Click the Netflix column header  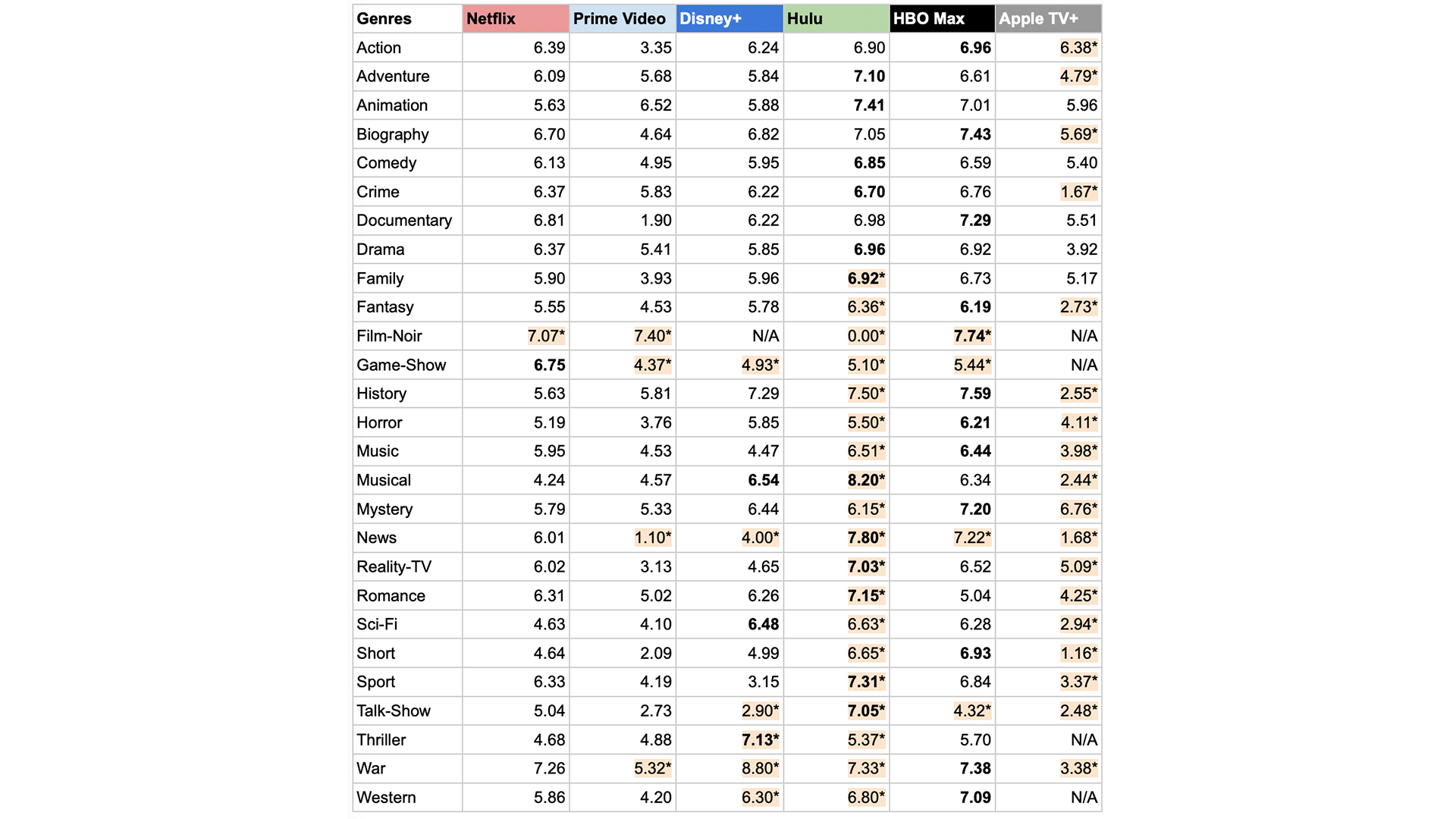515,19
